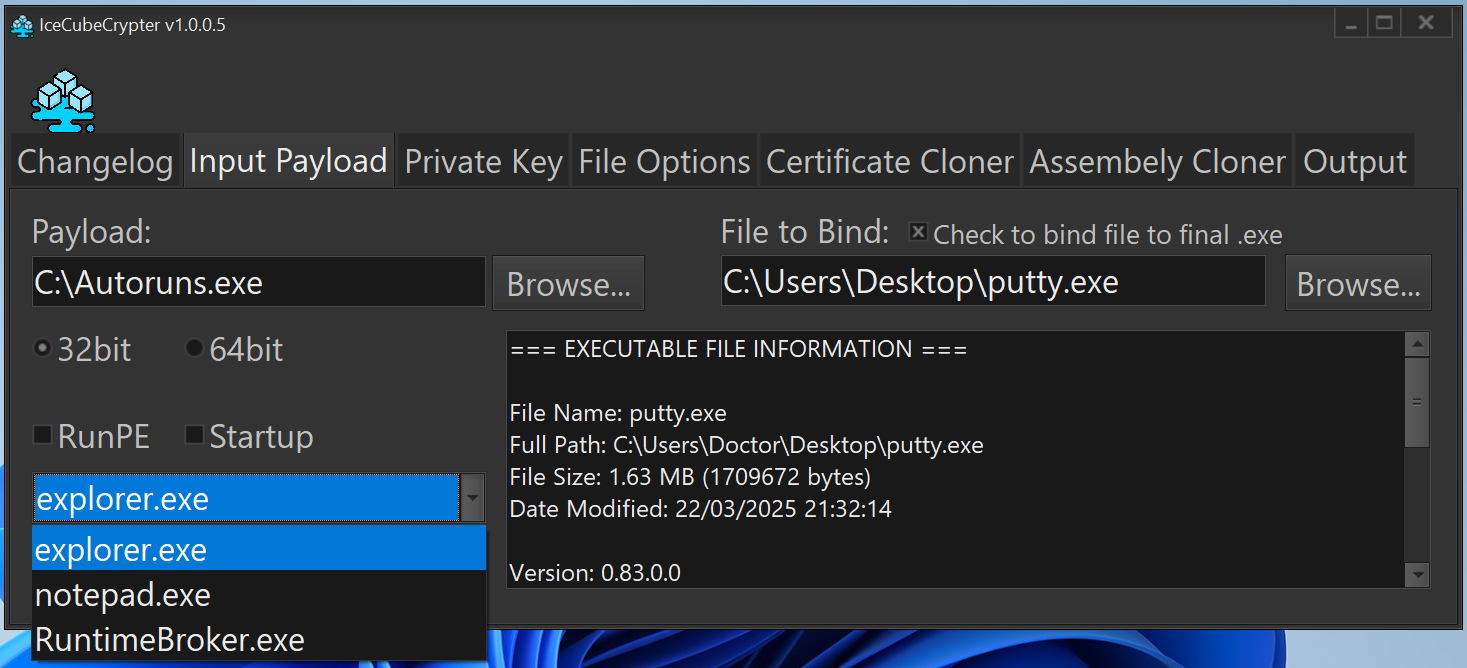The image size is (1467, 668).
Task: Browse for the payload file
Action: 568,284
